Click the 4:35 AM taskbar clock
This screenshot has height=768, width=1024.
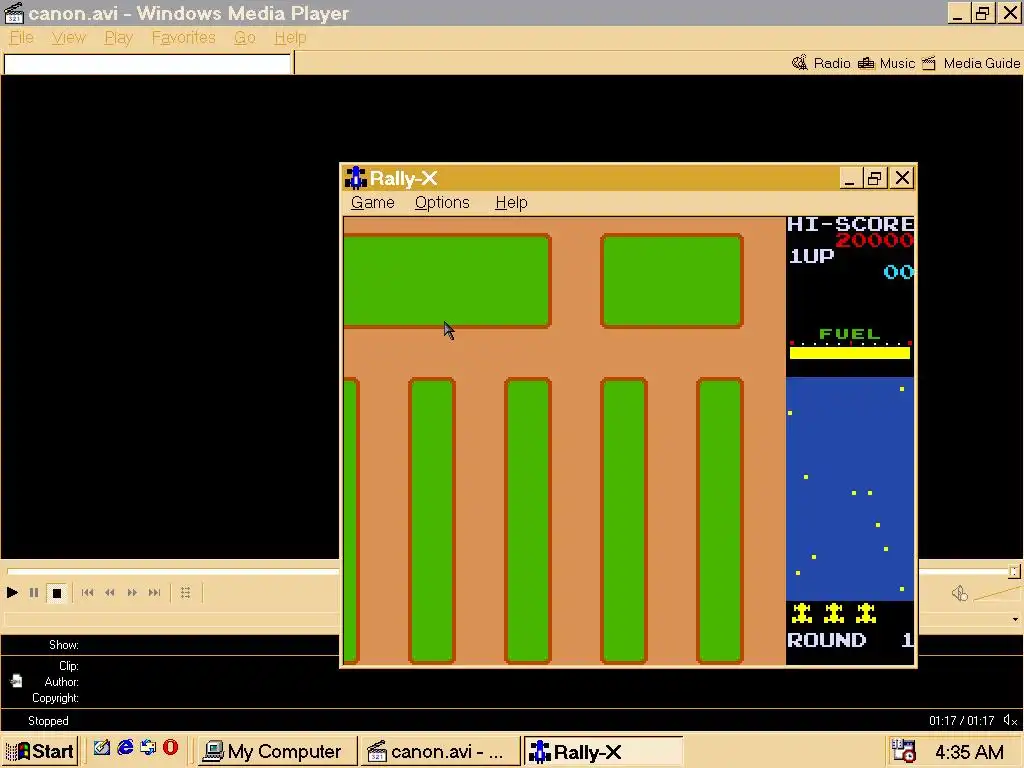[x=969, y=752]
